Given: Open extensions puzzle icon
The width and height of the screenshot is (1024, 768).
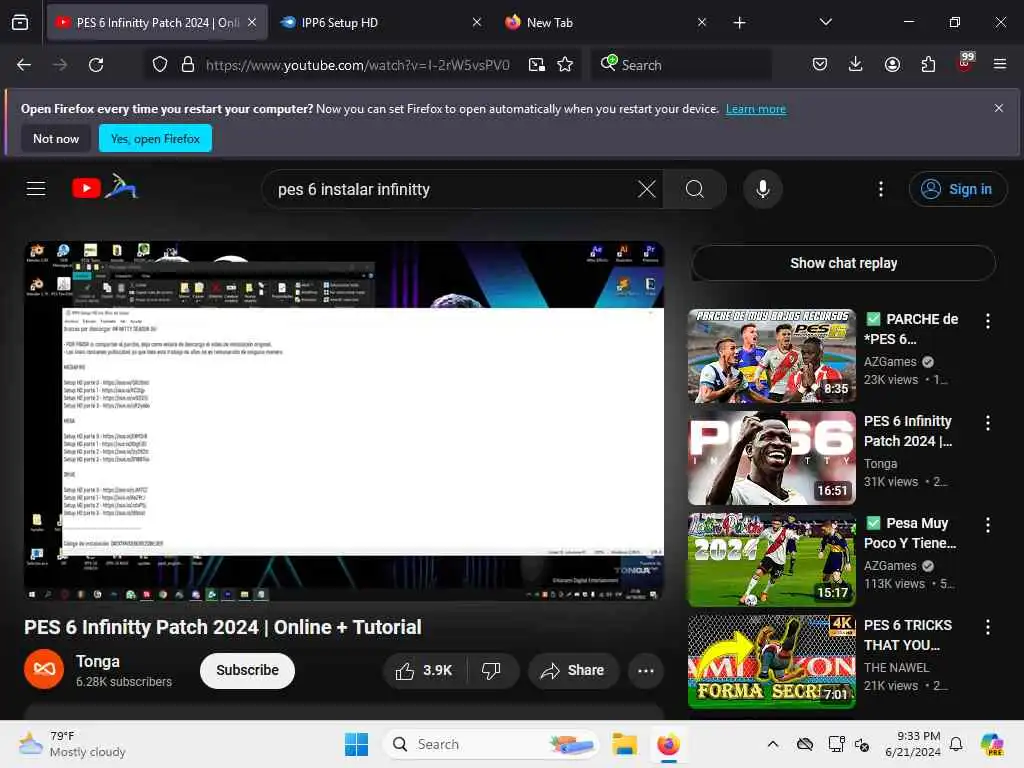Looking at the screenshot, I should pyautogui.click(x=928, y=64).
